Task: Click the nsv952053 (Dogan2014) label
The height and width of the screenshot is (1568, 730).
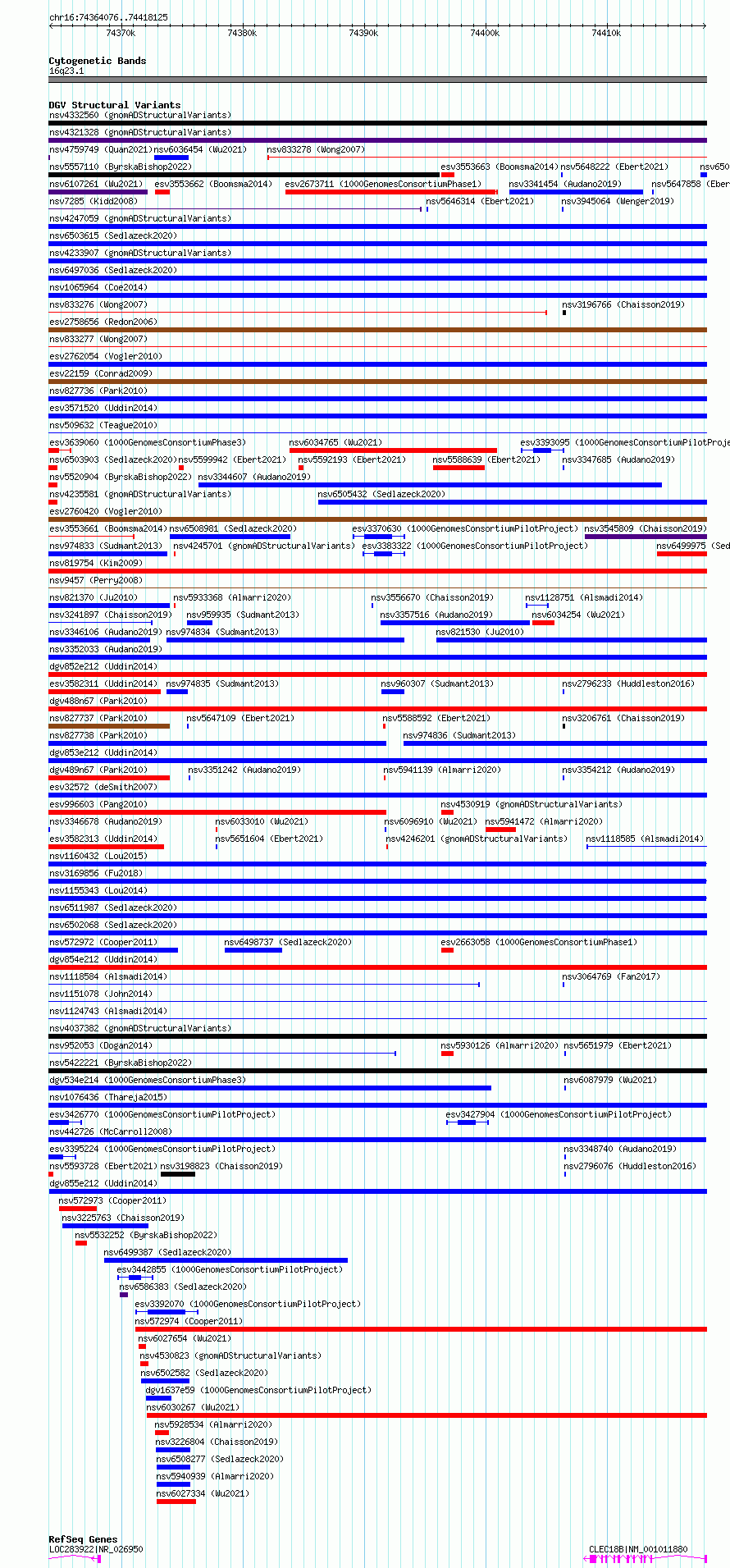Action: click(x=101, y=1045)
